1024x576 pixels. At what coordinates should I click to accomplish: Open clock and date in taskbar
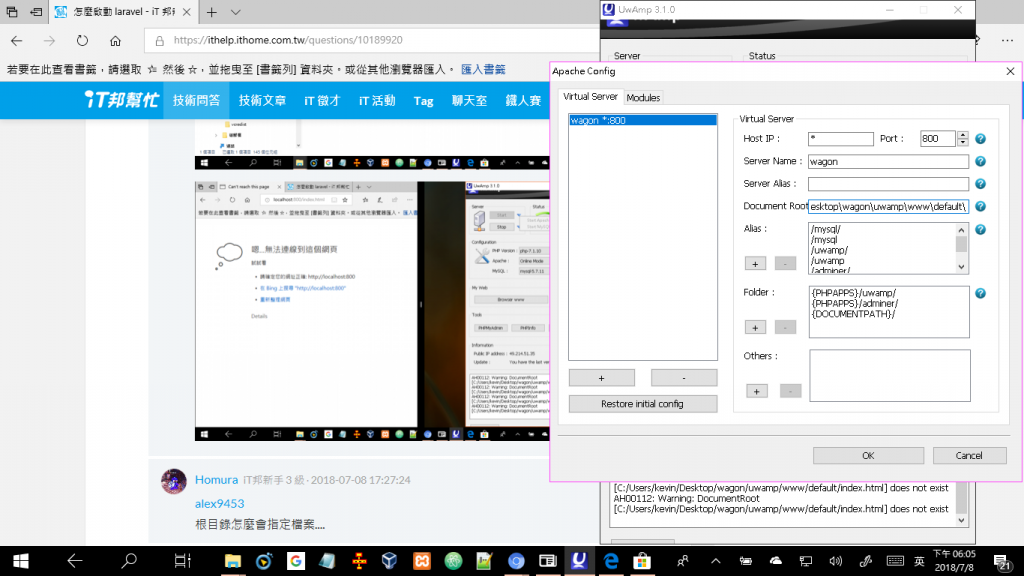(x=954, y=561)
